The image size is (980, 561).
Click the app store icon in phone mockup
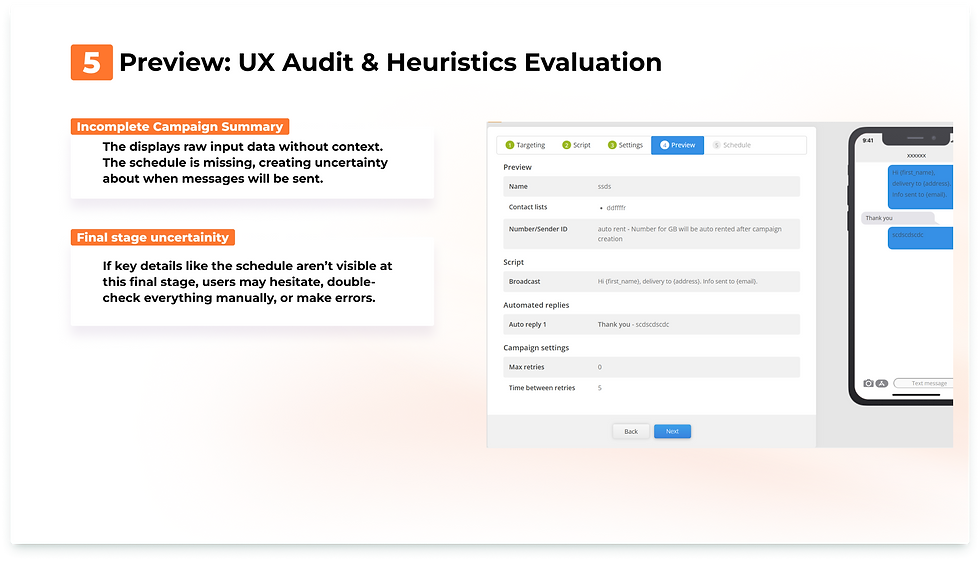881,383
